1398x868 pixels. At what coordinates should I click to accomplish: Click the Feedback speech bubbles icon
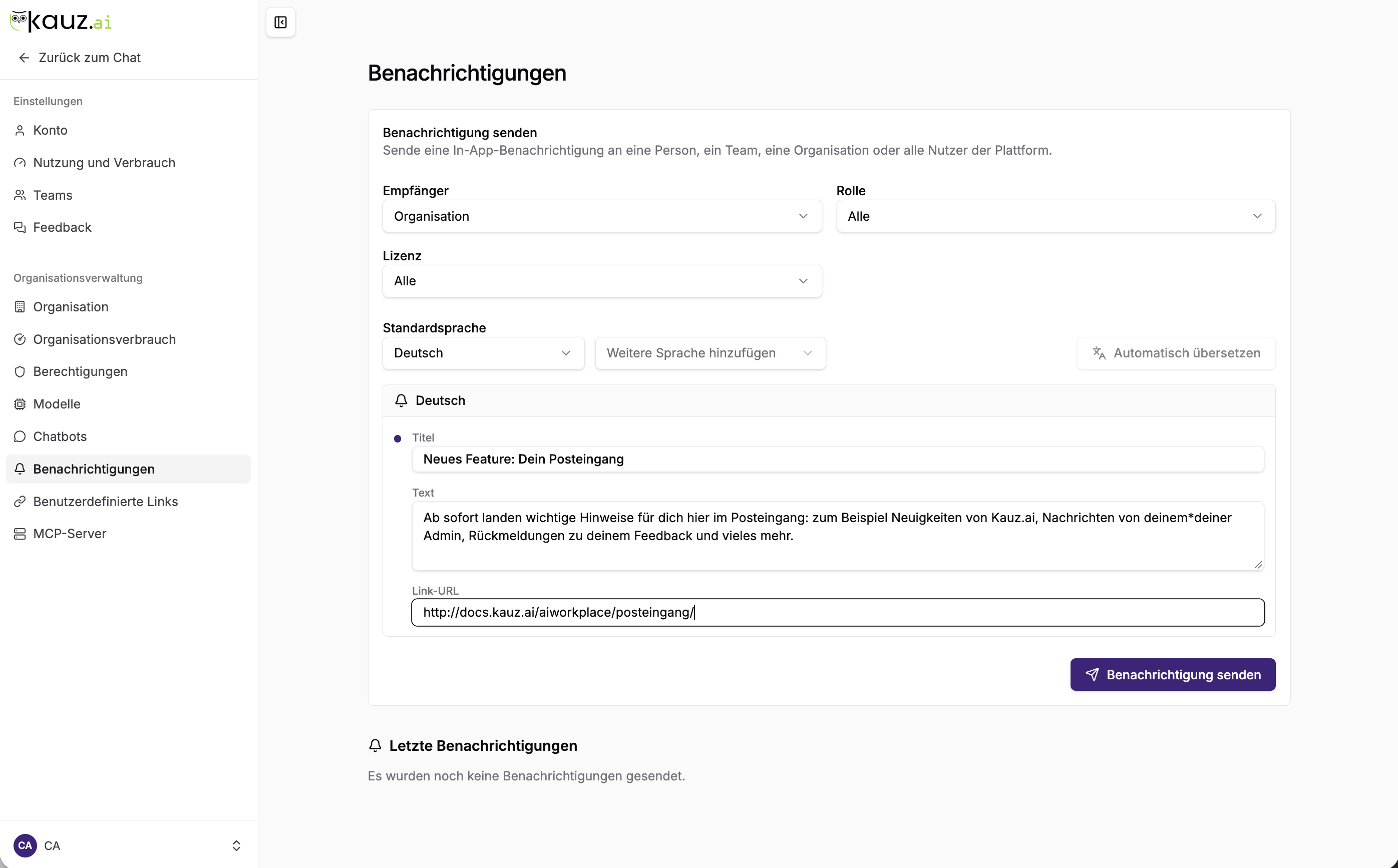coord(20,228)
